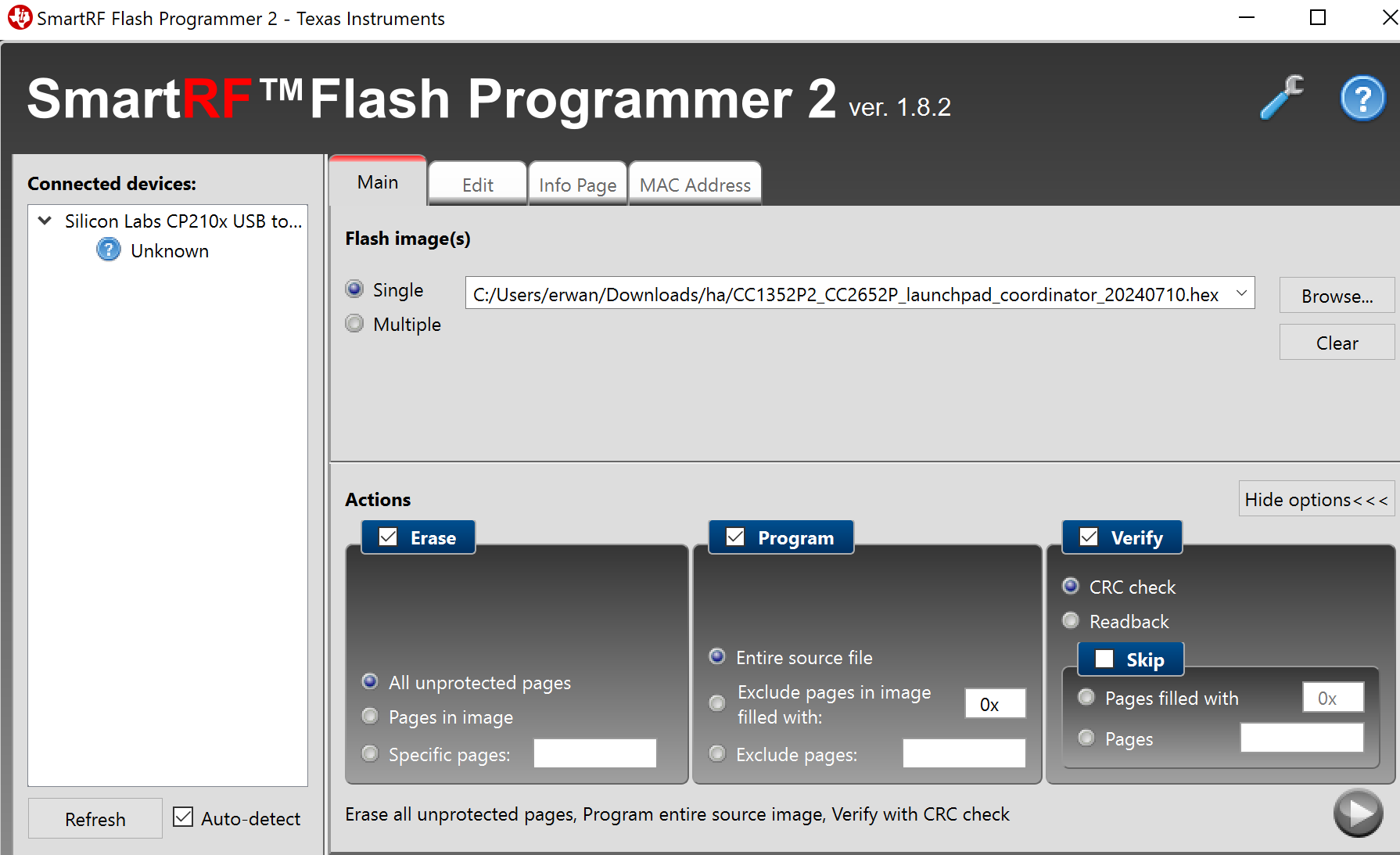Select erase Pages in image

pos(371,716)
